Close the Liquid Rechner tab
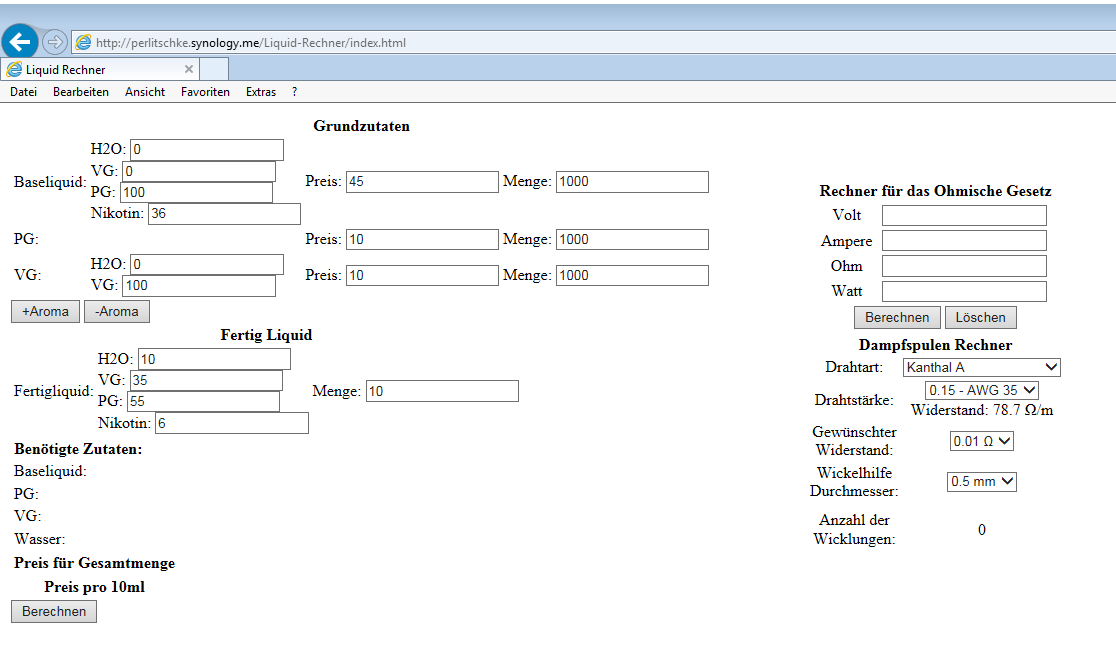The image size is (1116, 664). pos(189,70)
